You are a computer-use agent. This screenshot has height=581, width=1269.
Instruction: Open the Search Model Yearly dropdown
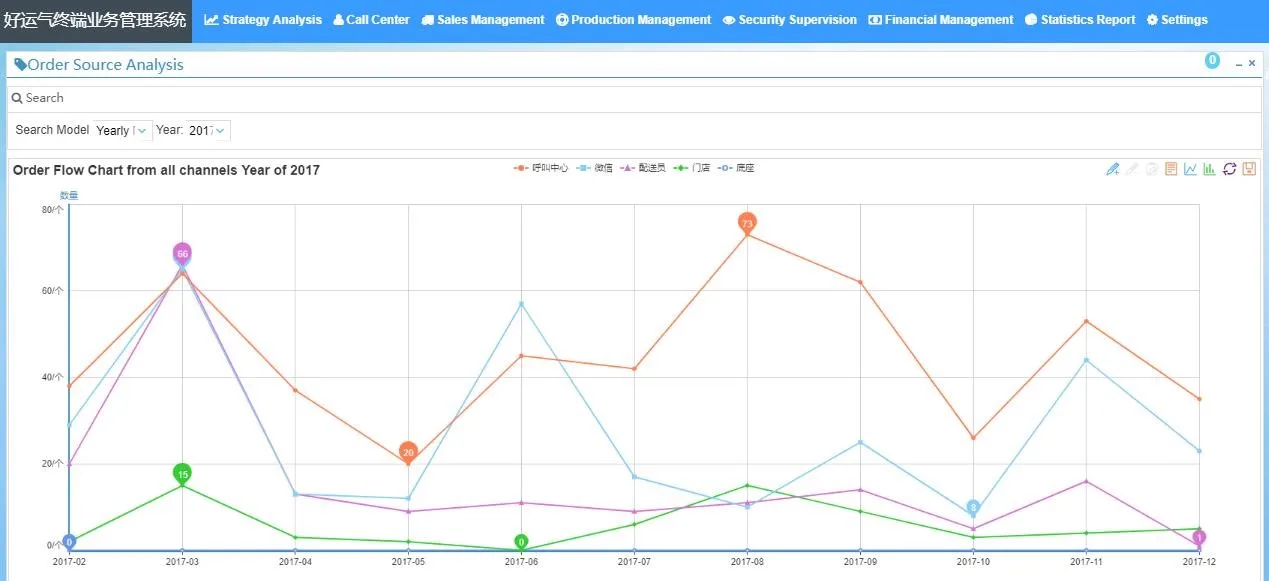pyautogui.click(x=122, y=130)
